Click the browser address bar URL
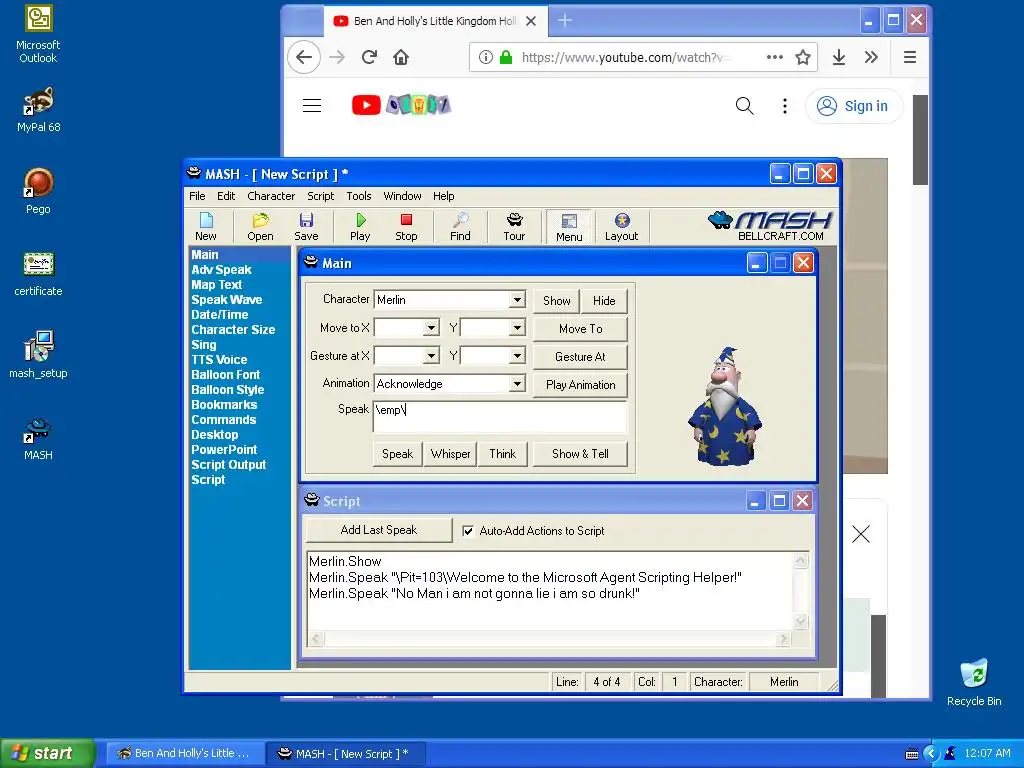Image resolution: width=1024 pixels, height=768 pixels. pos(624,57)
